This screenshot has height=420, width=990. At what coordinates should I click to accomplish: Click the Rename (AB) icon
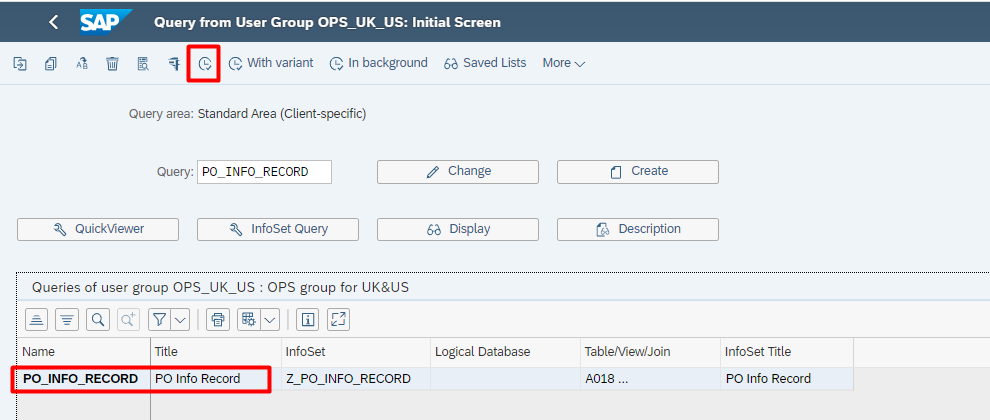[81, 63]
